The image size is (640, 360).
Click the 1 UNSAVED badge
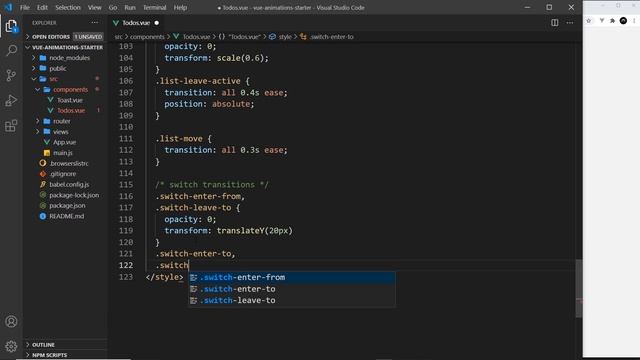[88, 37]
